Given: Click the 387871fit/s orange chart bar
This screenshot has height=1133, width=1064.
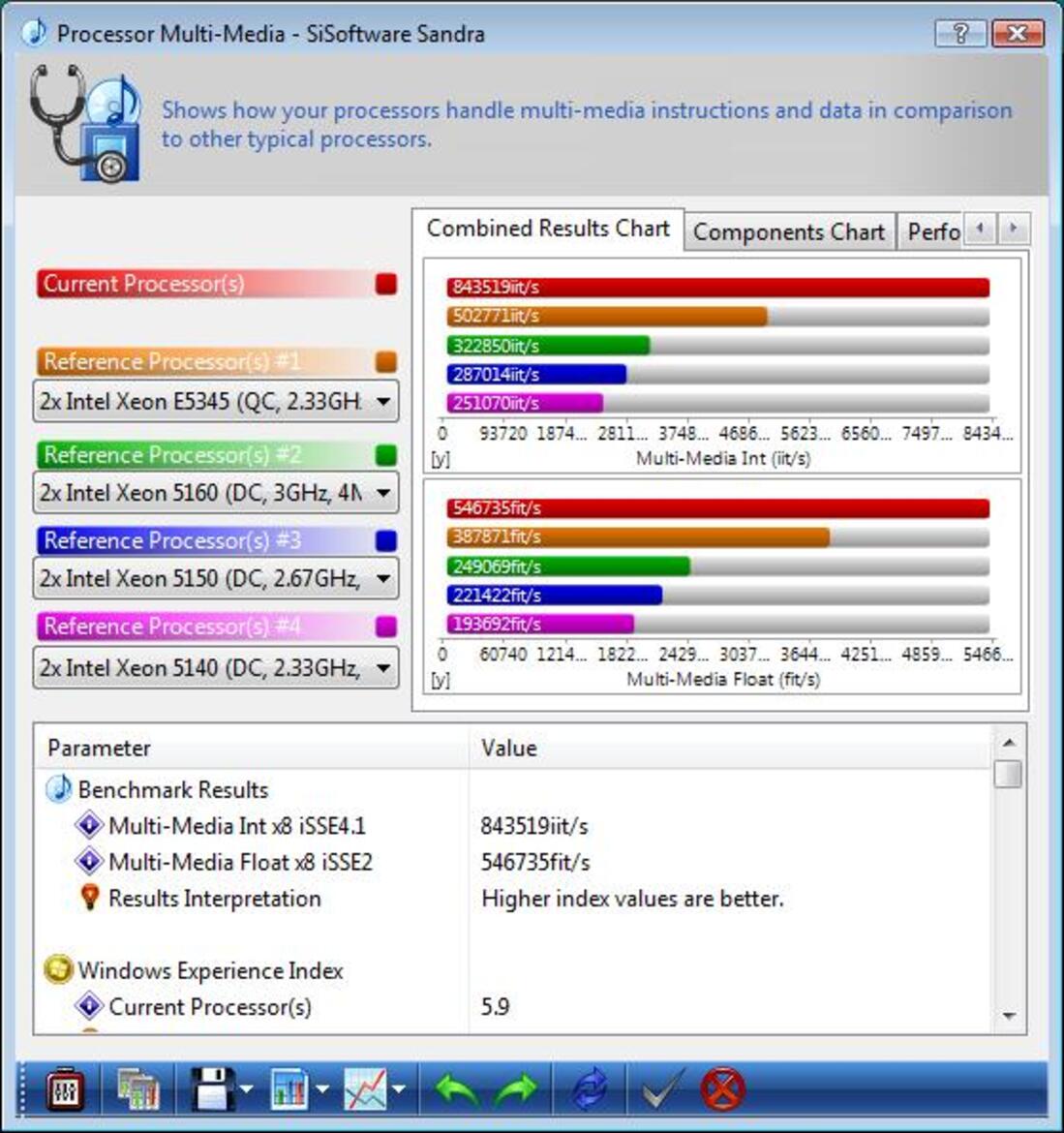Looking at the screenshot, I should [x=639, y=536].
